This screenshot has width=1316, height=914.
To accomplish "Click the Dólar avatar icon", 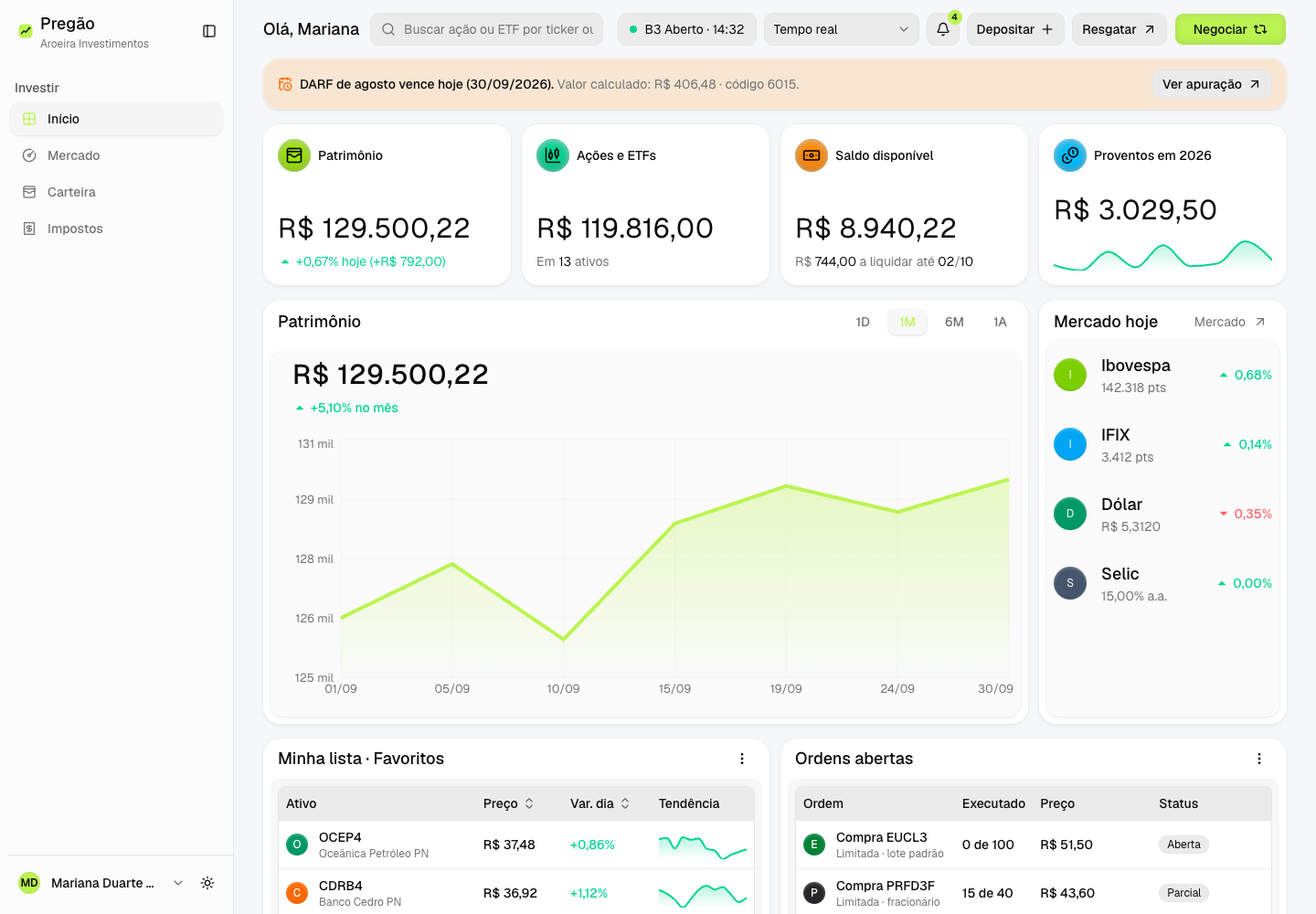I will pyautogui.click(x=1070, y=514).
